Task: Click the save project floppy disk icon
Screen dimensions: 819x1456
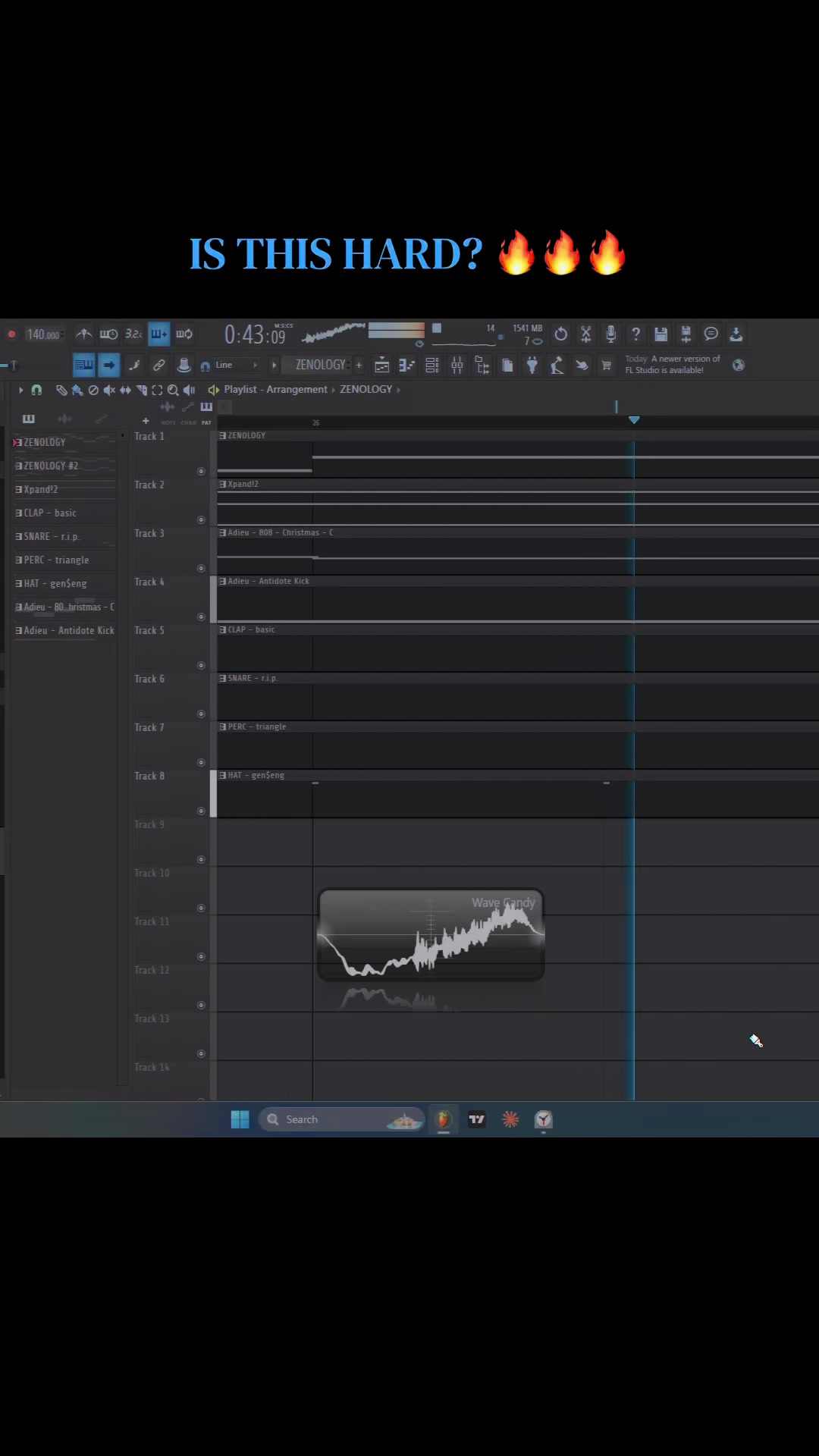Action: pyautogui.click(x=661, y=334)
